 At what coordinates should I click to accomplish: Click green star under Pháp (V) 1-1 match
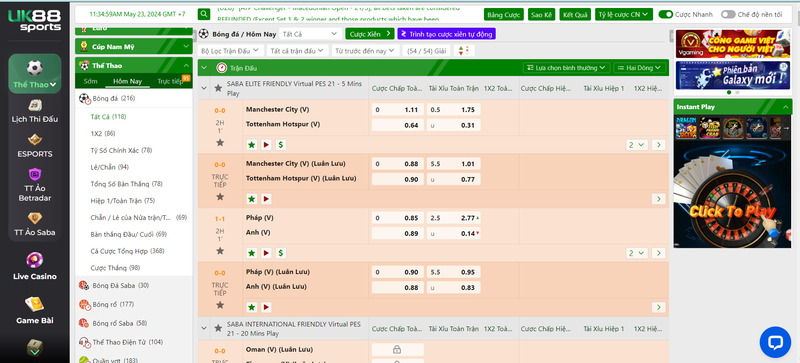click(x=252, y=253)
